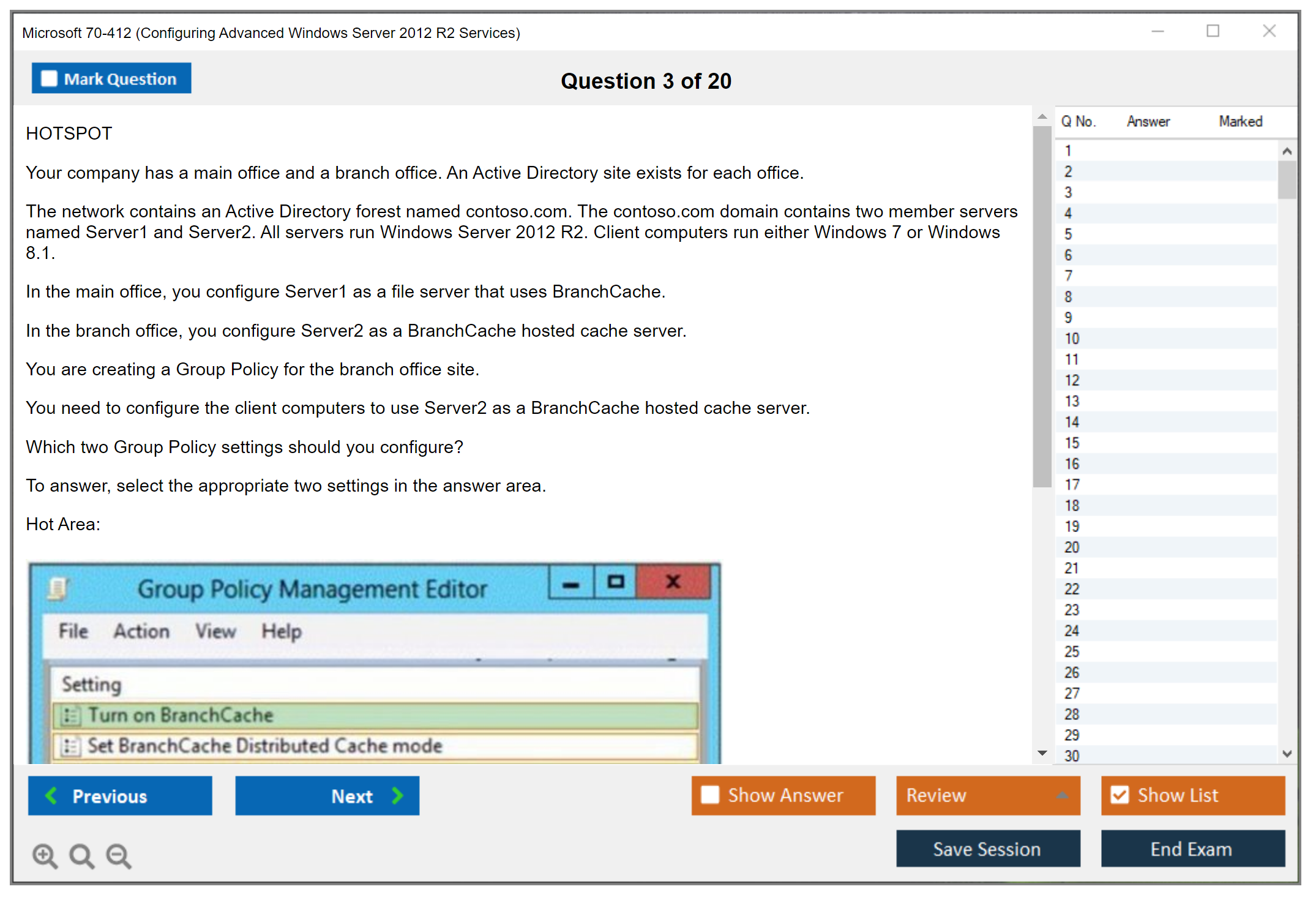
Task: Click the zoom in magnifier icon
Action: tap(45, 855)
